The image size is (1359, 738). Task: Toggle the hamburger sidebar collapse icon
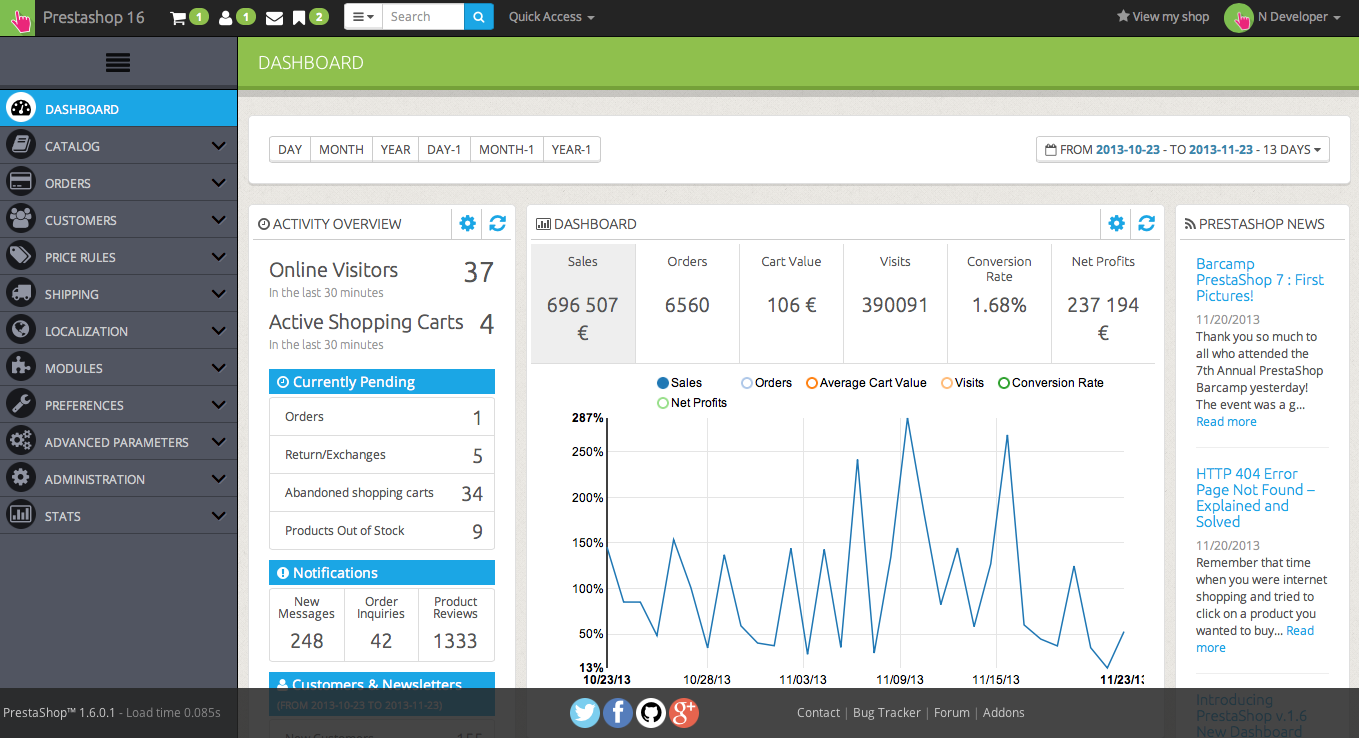pyautogui.click(x=118, y=62)
